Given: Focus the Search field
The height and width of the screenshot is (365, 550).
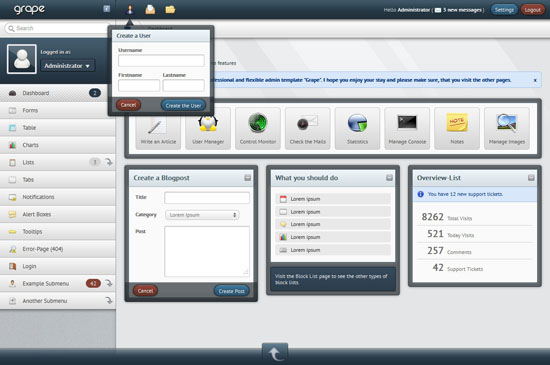Looking at the screenshot, I should point(58,28).
